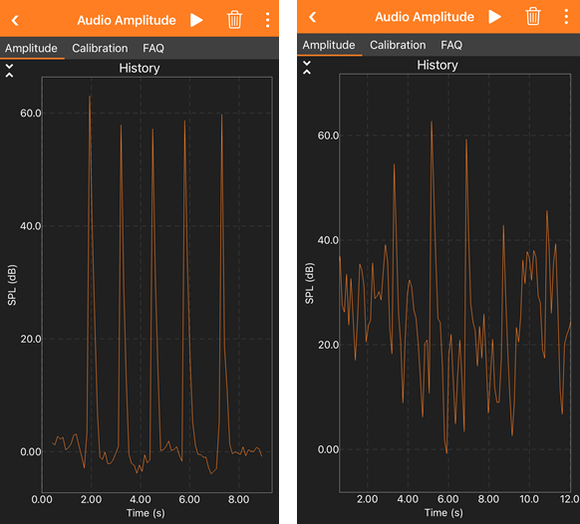Click right graph's Time (s) axis label
The image size is (580, 524).
coord(444,513)
